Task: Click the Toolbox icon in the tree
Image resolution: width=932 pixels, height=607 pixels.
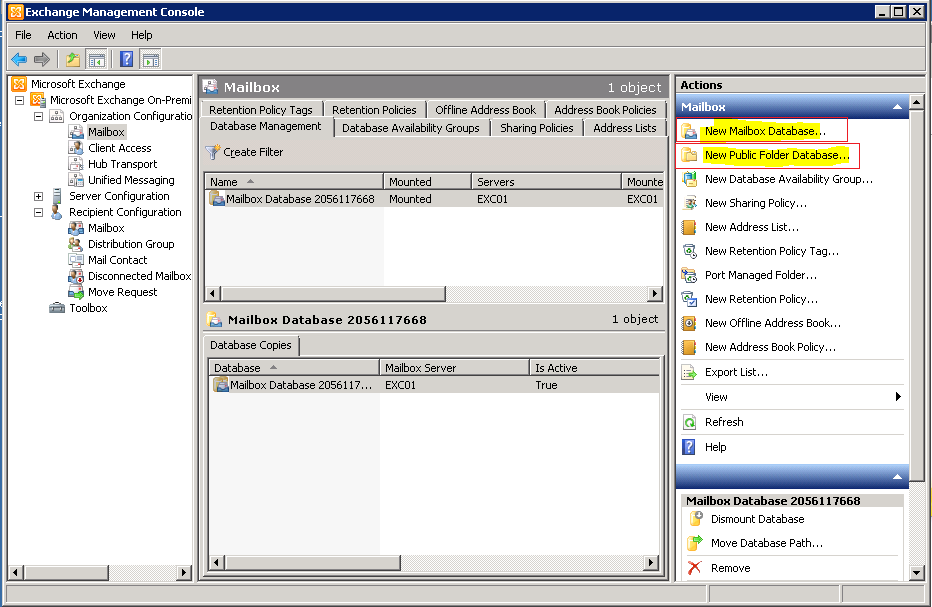Action: (57, 308)
